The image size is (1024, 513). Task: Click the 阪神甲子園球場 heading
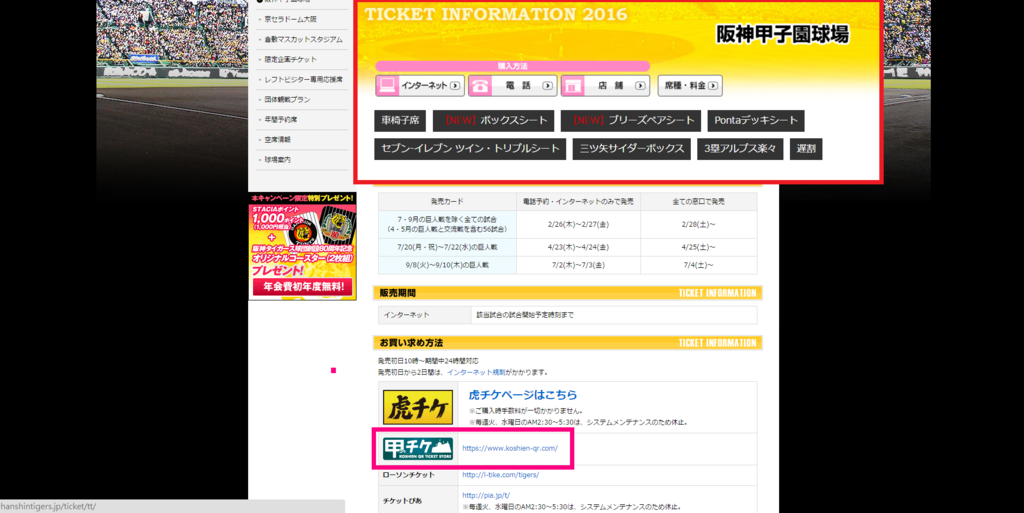782,35
